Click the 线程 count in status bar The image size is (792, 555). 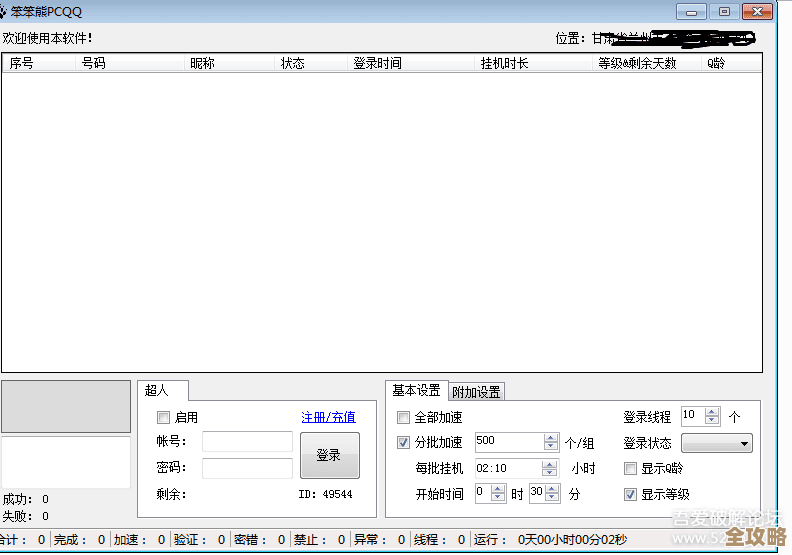pos(439,540)
